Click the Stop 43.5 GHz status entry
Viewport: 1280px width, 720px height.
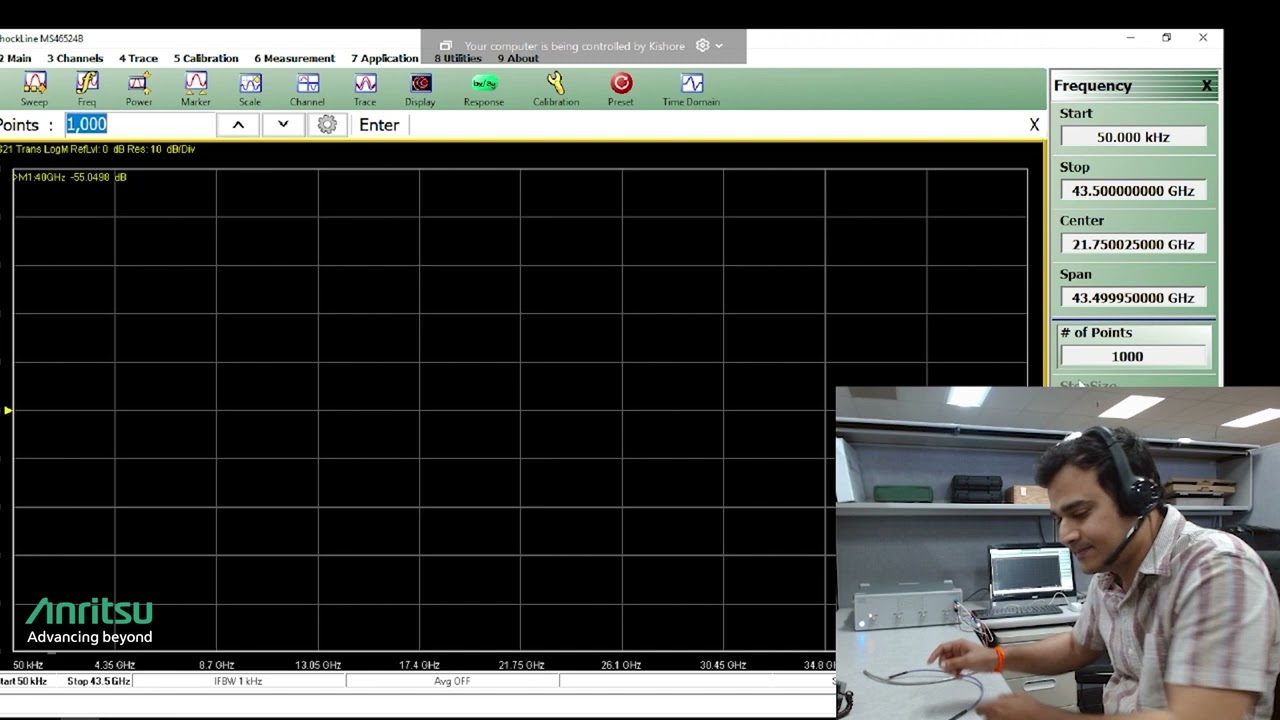point(98,681)
